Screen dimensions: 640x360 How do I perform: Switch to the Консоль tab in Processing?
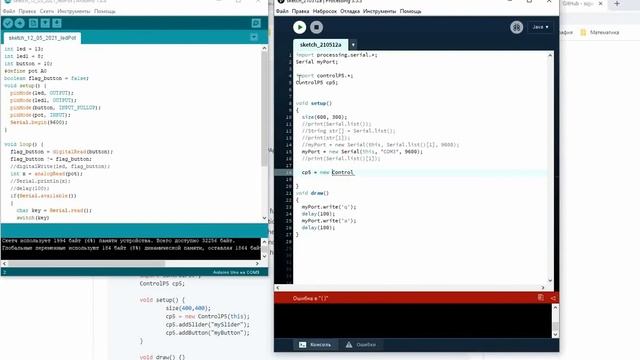(315, 344)
